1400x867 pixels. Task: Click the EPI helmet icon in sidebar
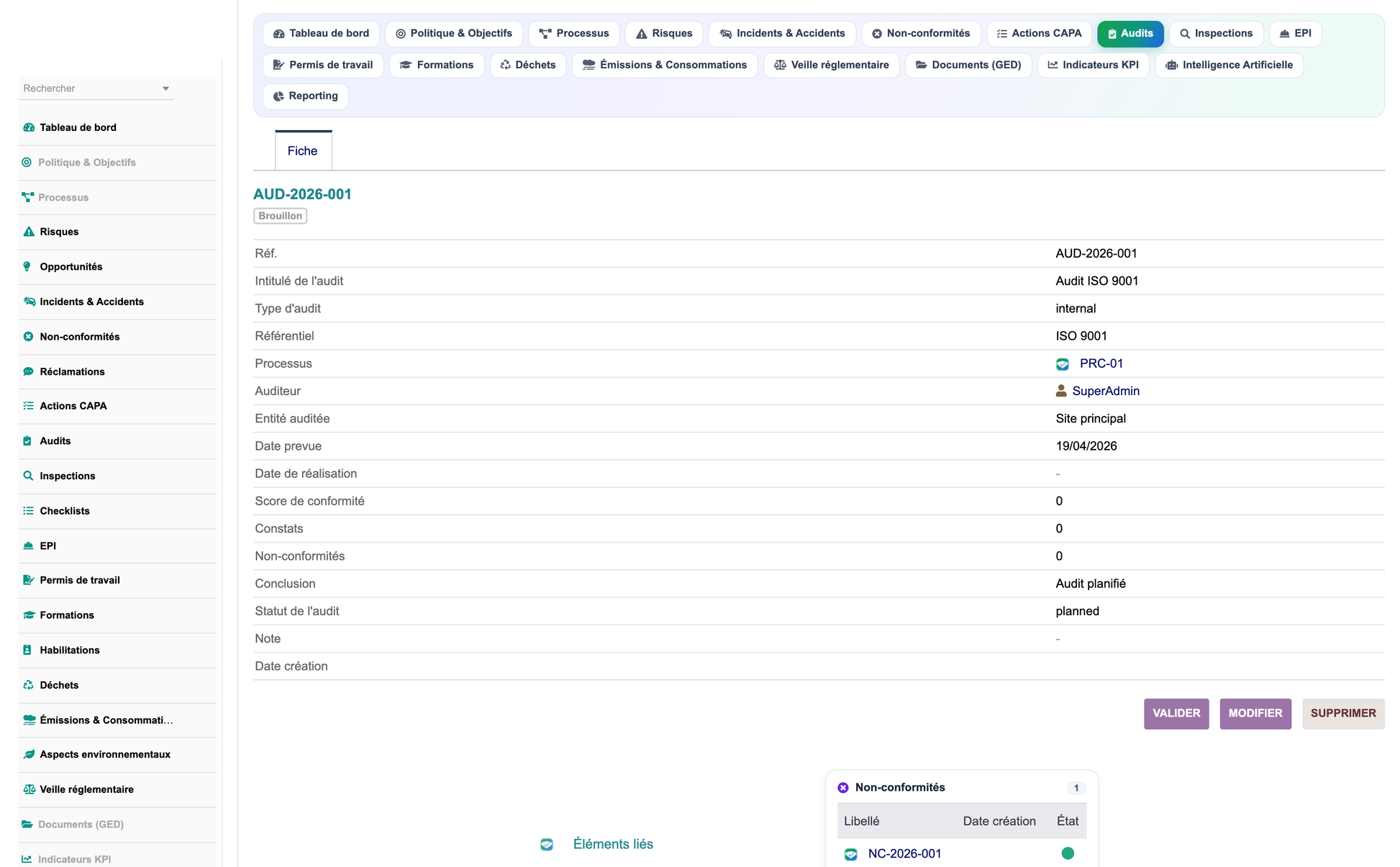[28, 545]
